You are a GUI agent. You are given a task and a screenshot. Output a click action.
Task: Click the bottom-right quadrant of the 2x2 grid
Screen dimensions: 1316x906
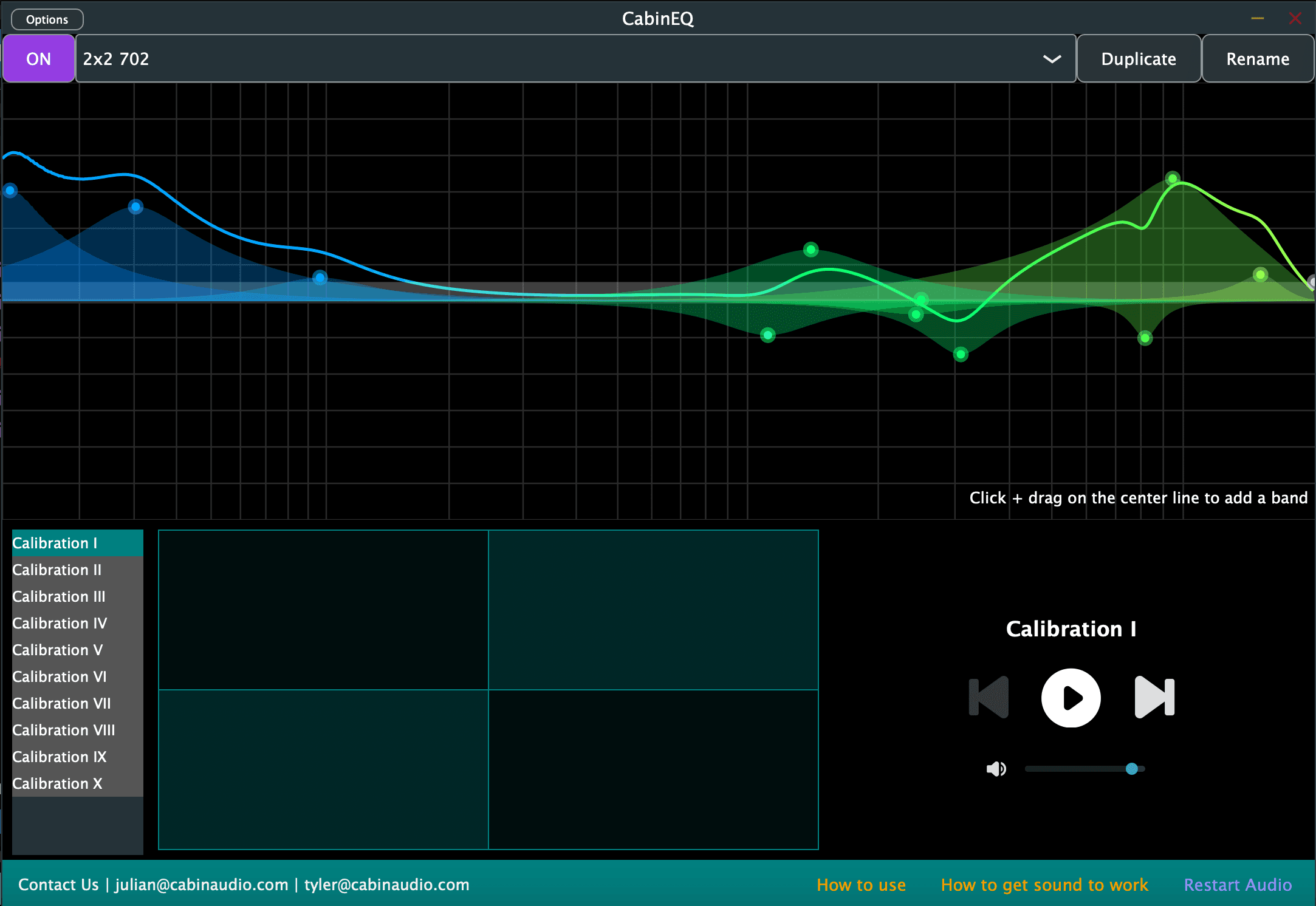pyautogui.click(x=653, y=769)
